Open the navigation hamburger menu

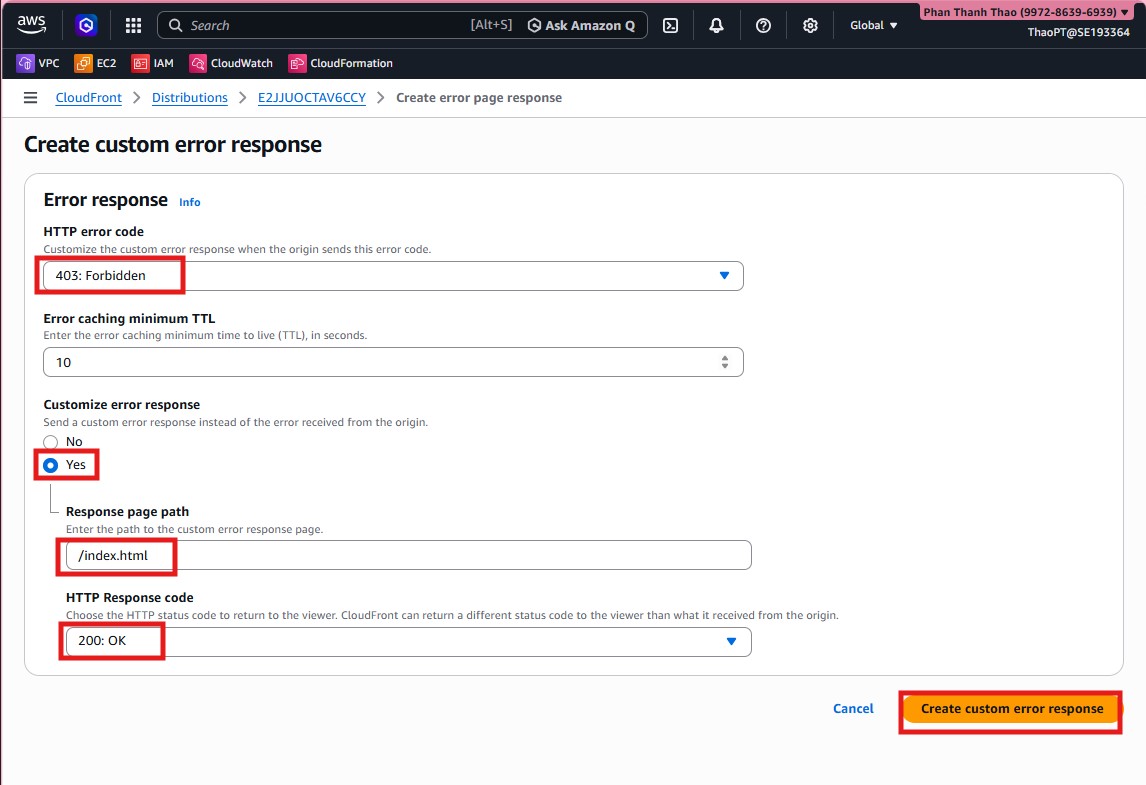coord(31,97)
